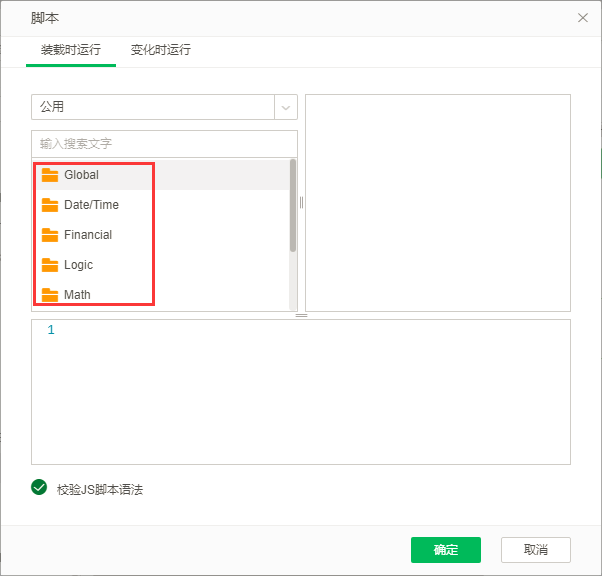Open the Logic folder icon
The width and height of the screenshot is (602, 576).
click(50, 265)
